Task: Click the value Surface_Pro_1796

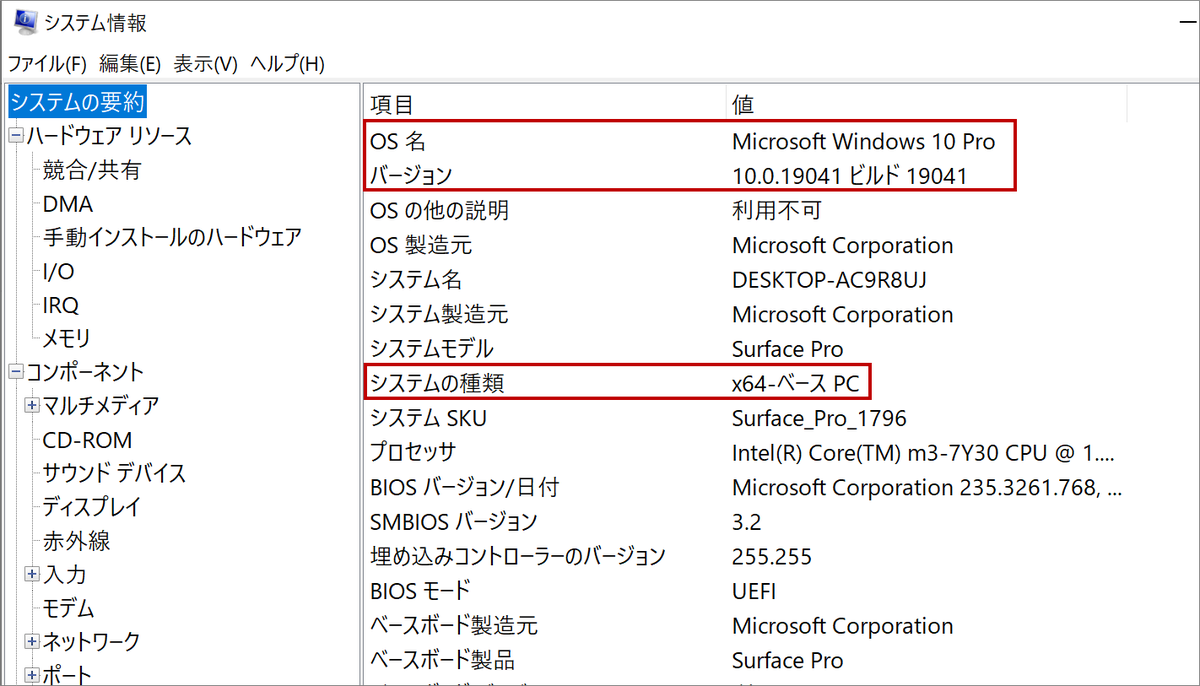Action: tap(819, 418)
